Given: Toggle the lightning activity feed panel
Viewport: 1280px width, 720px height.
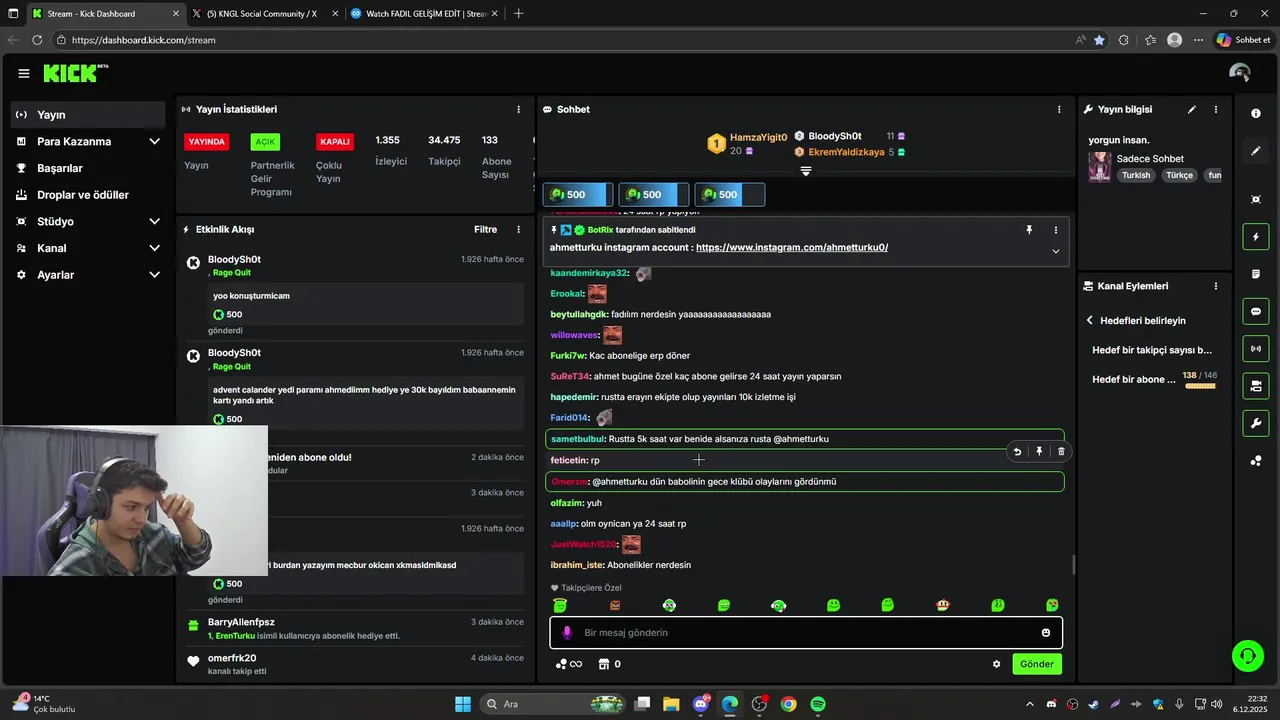Looking at the screenshot, I should coord(1256,237).
